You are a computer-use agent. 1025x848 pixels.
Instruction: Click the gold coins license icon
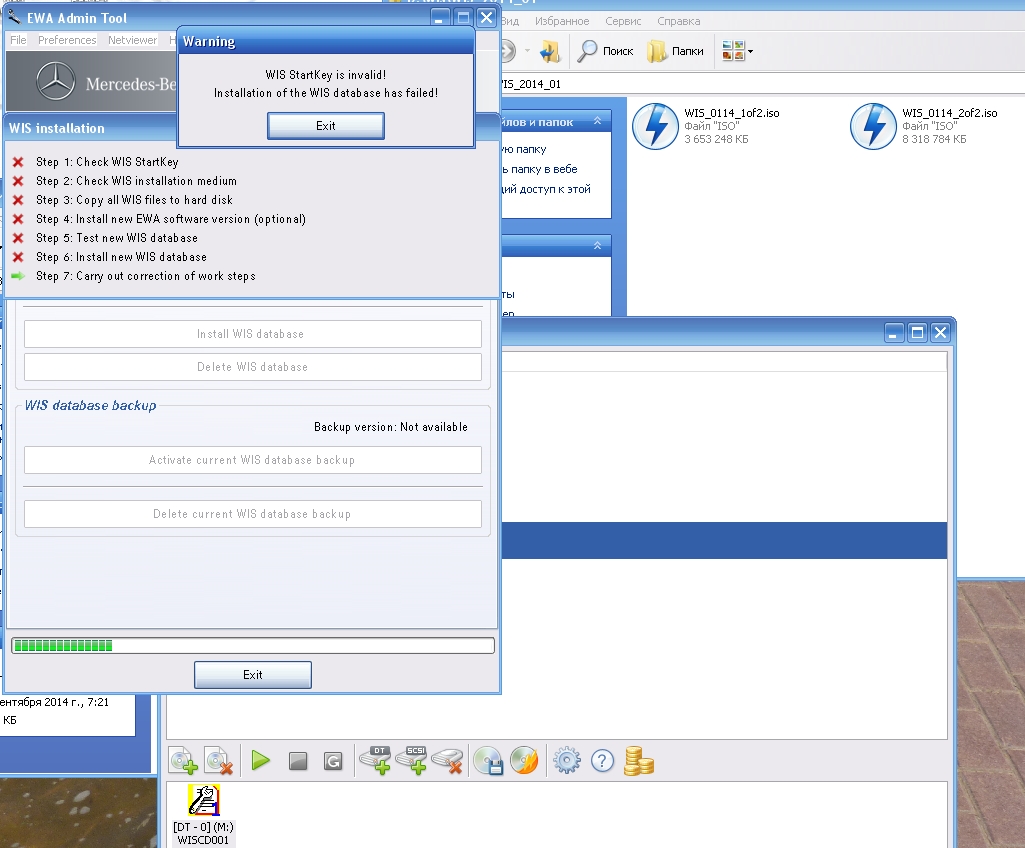tap(639, 761)
